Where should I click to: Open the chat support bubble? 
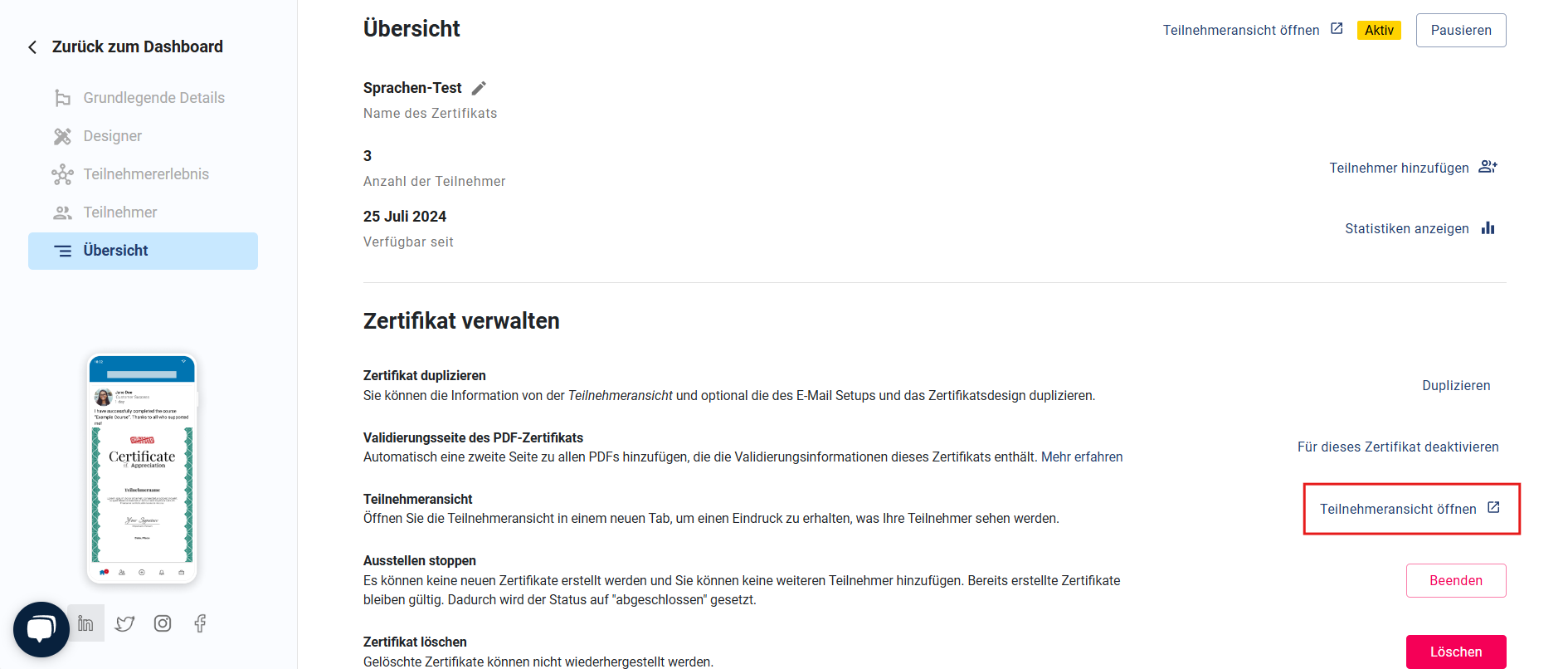click(41, 629)
